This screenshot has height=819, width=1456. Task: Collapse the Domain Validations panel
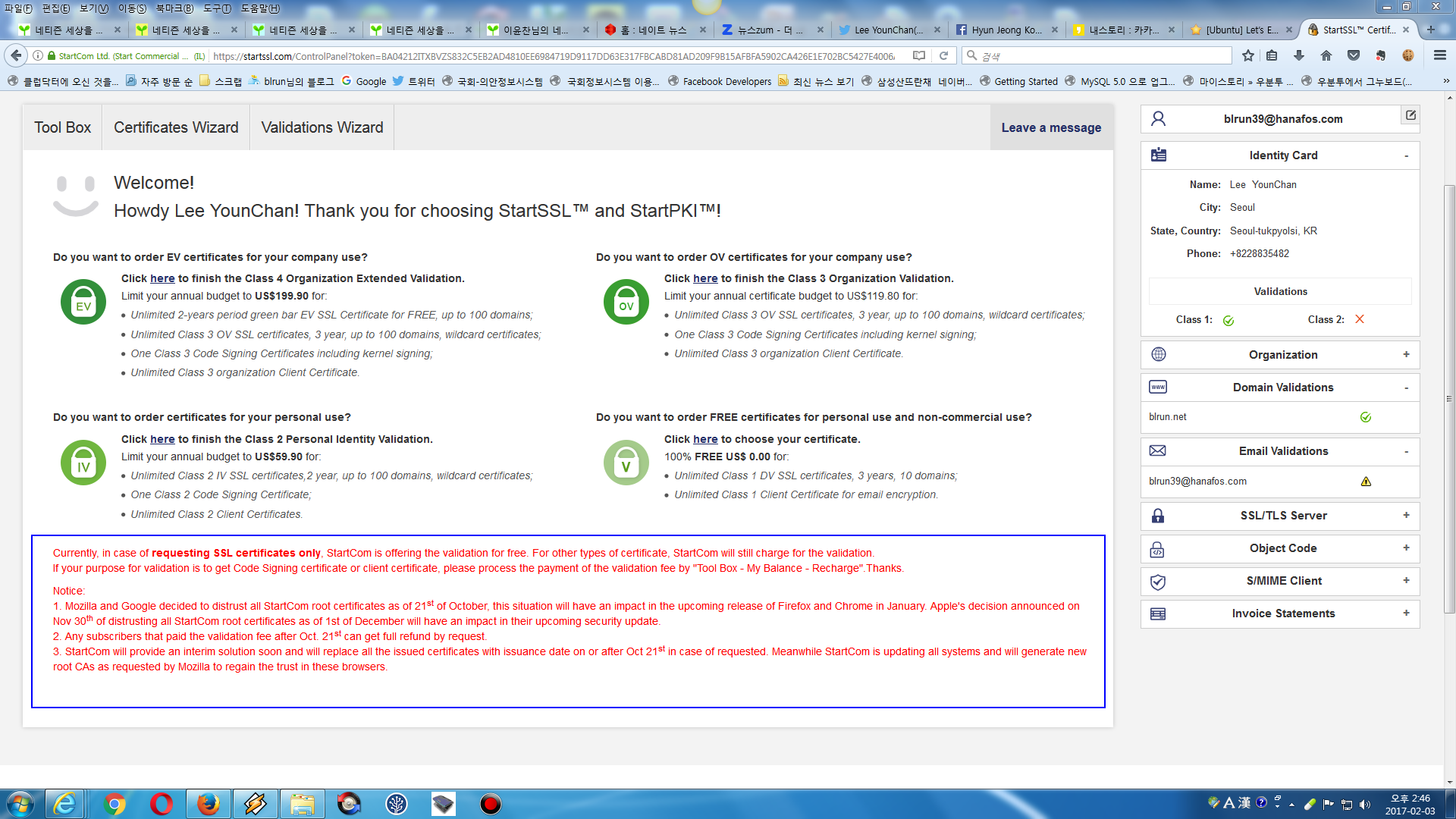click(1406, 388)
